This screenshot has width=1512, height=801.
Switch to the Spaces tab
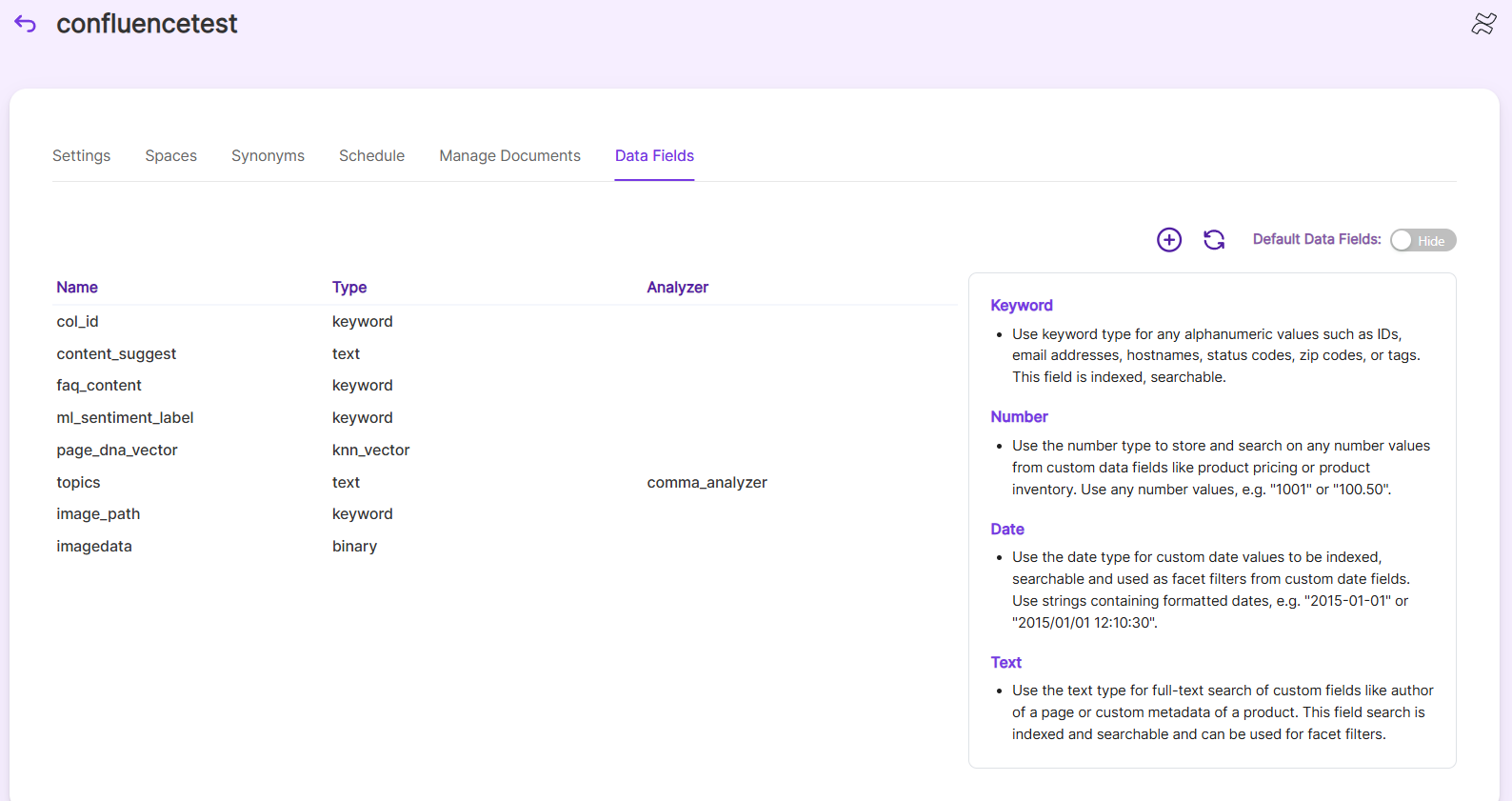170,155
